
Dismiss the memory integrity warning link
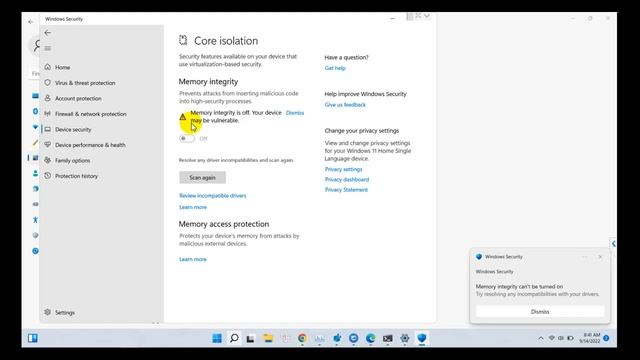[295, 113]
